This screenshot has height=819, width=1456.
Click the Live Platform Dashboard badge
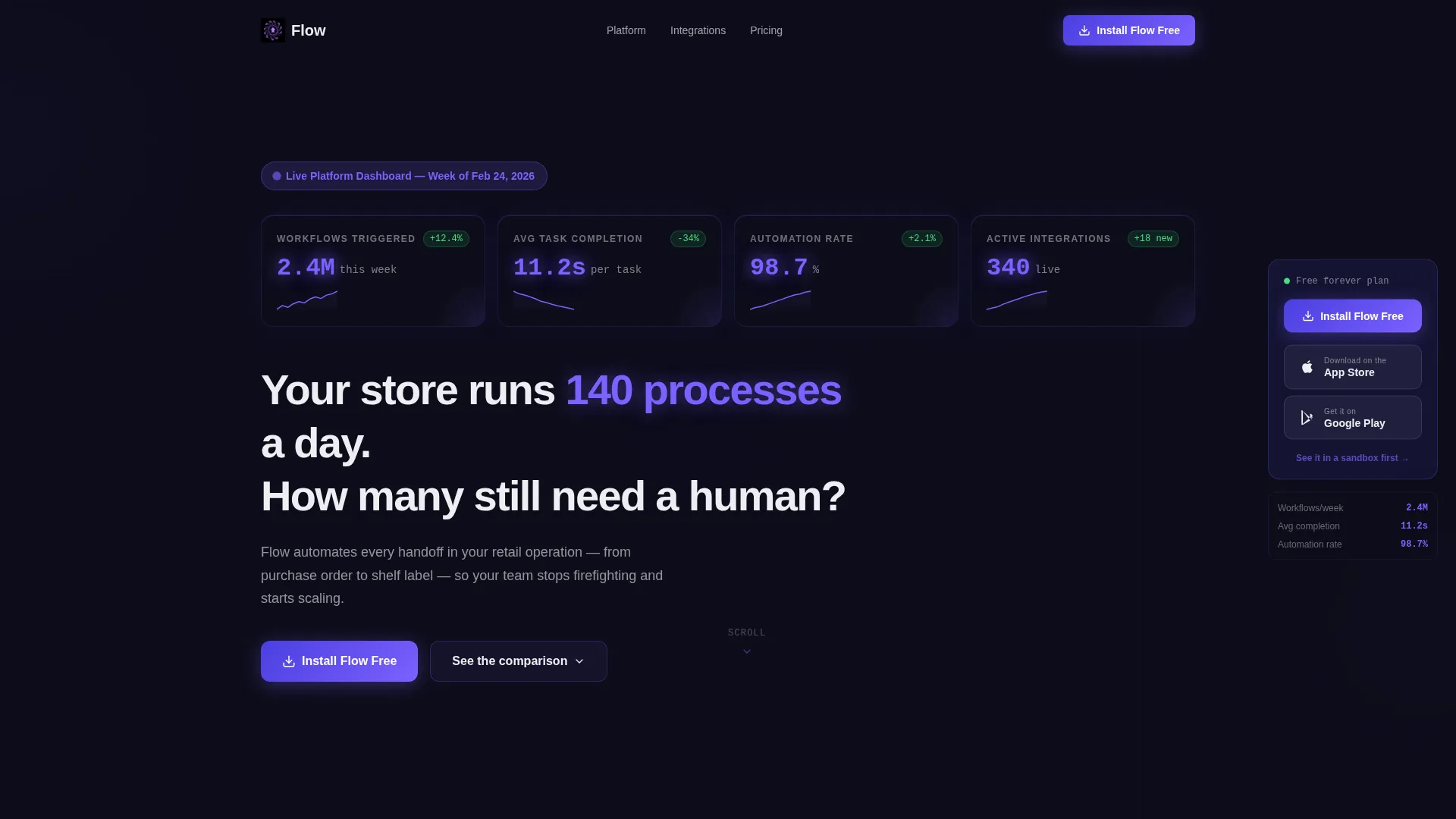(x=404, y=176)
